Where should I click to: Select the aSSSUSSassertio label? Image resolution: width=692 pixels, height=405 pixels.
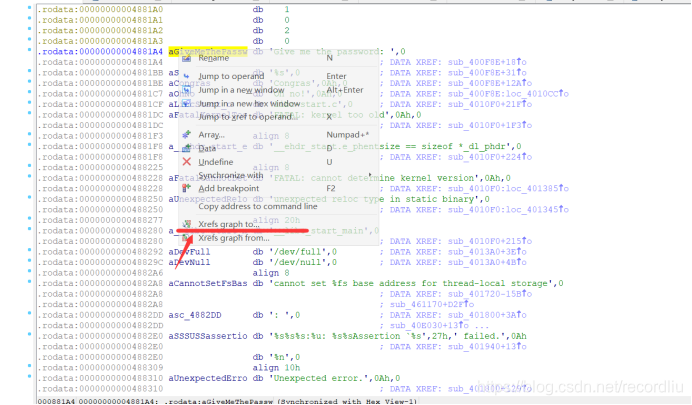tap(208, 336)
